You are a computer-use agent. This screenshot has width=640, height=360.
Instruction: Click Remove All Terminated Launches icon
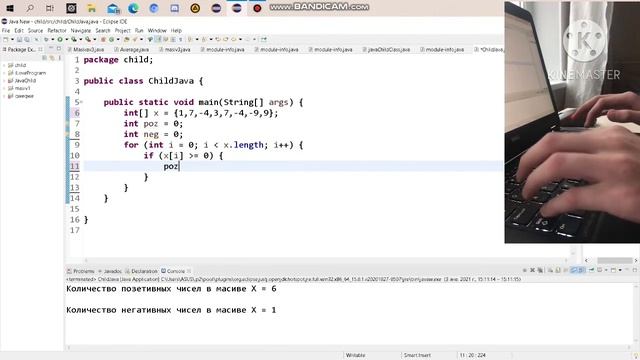click(540, 270)
